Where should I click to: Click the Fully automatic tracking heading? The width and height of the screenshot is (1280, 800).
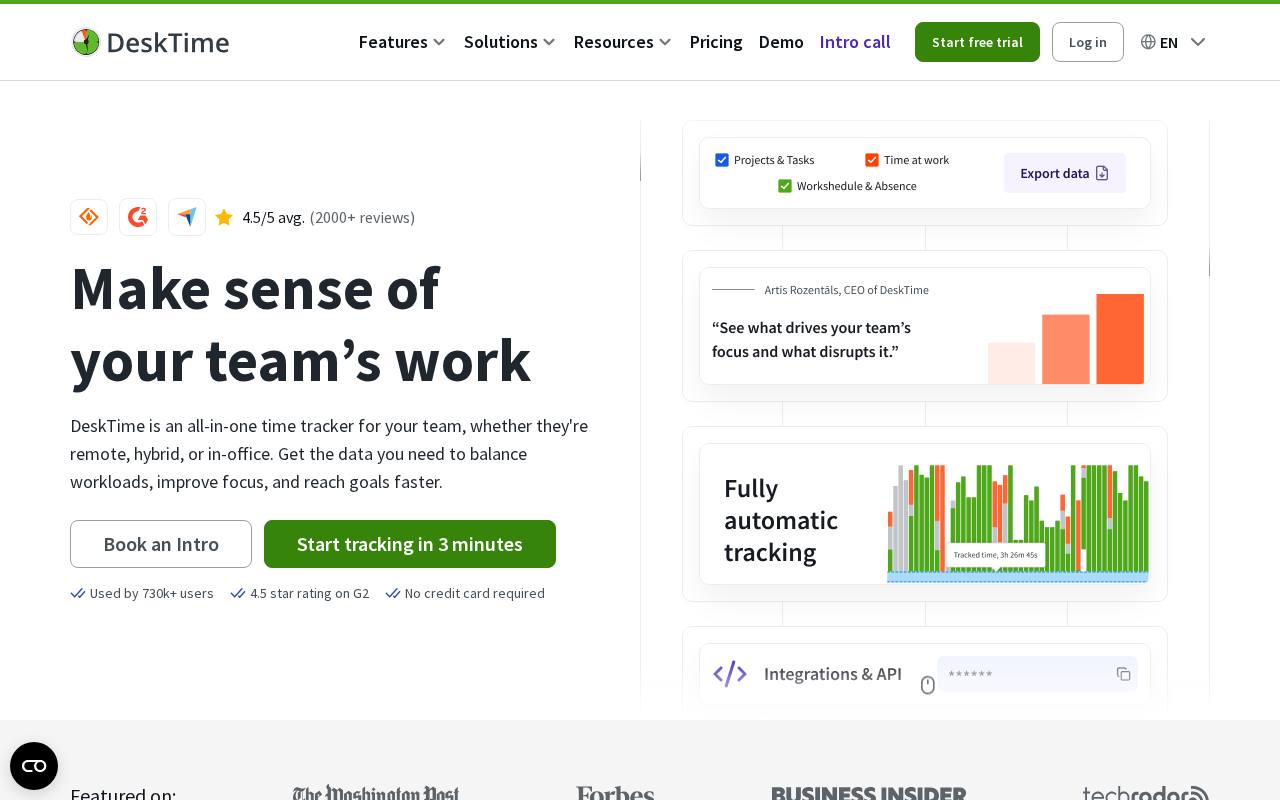(781, 520)
